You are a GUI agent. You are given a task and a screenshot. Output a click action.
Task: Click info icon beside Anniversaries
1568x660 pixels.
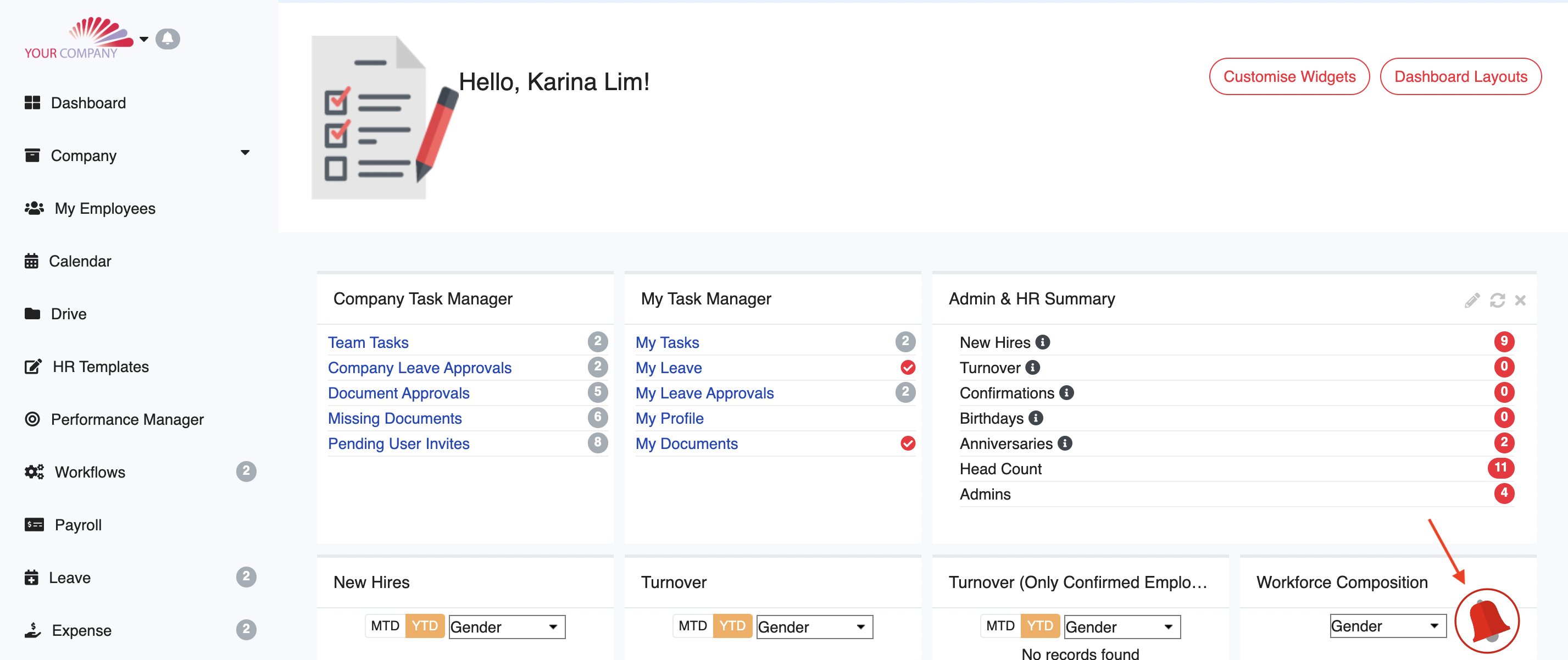[1065, 443]
